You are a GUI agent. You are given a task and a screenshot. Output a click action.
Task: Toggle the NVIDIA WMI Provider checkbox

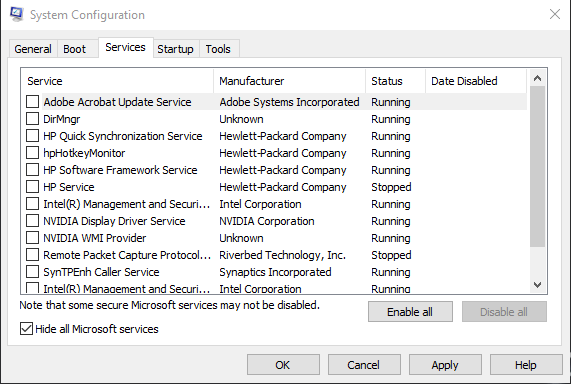coord(32,238)
